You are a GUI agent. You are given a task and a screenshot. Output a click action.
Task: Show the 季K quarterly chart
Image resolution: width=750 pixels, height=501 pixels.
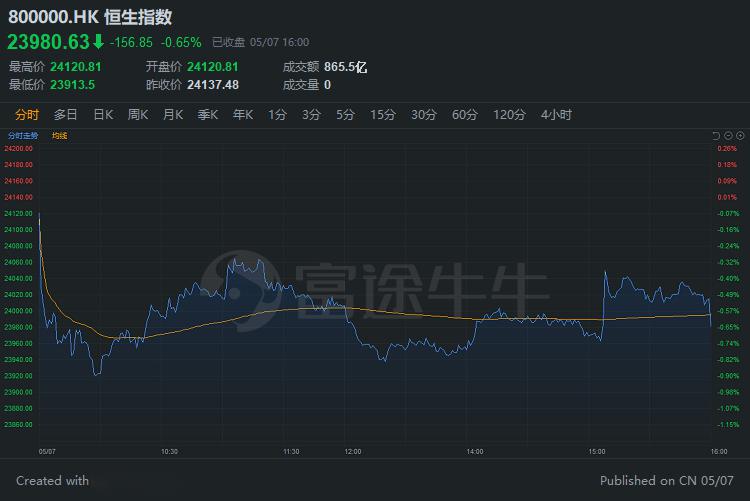(208, 114)
